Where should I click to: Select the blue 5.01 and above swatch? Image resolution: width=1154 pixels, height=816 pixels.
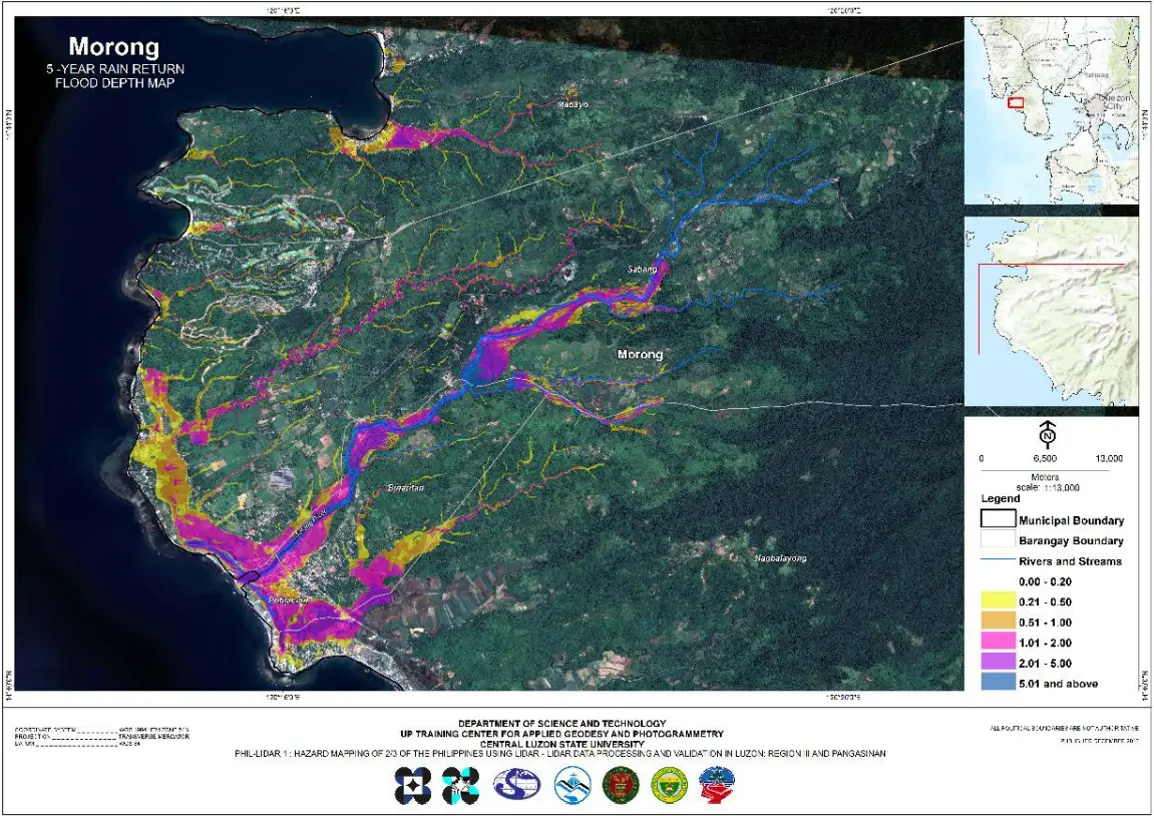click(x=995, y=684)
